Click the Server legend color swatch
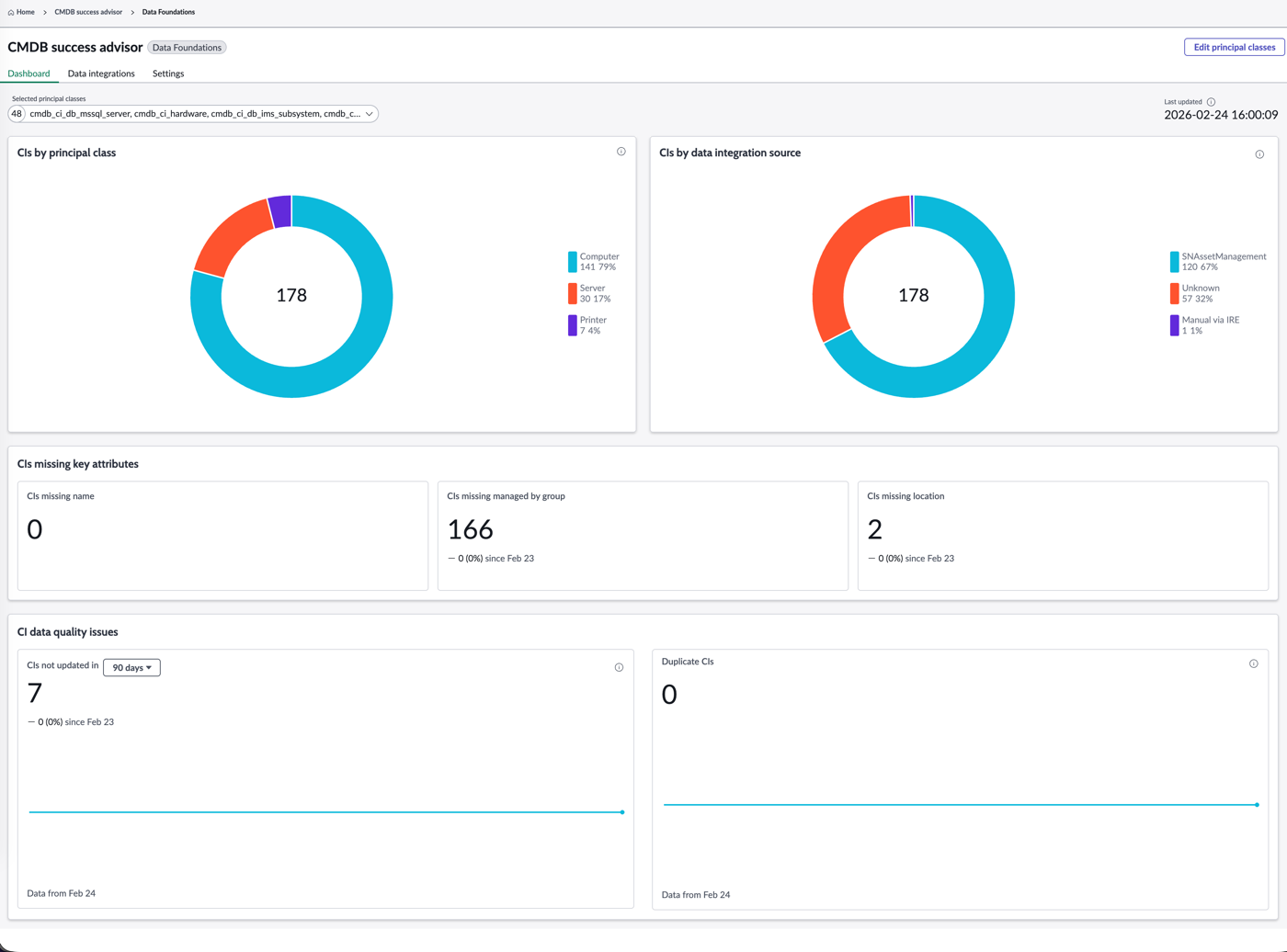This screenshot has height=952, width=1287. click(x=573, y=294)
